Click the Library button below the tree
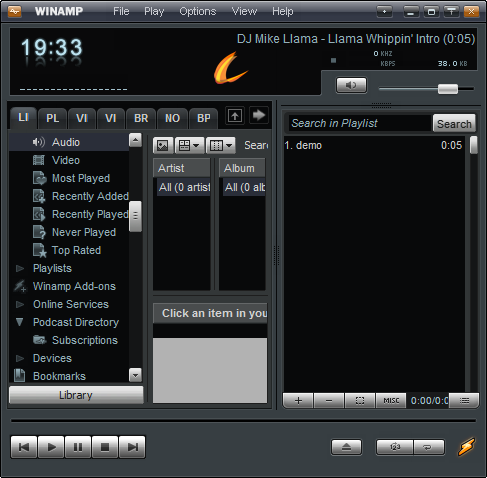 (76, 395)
